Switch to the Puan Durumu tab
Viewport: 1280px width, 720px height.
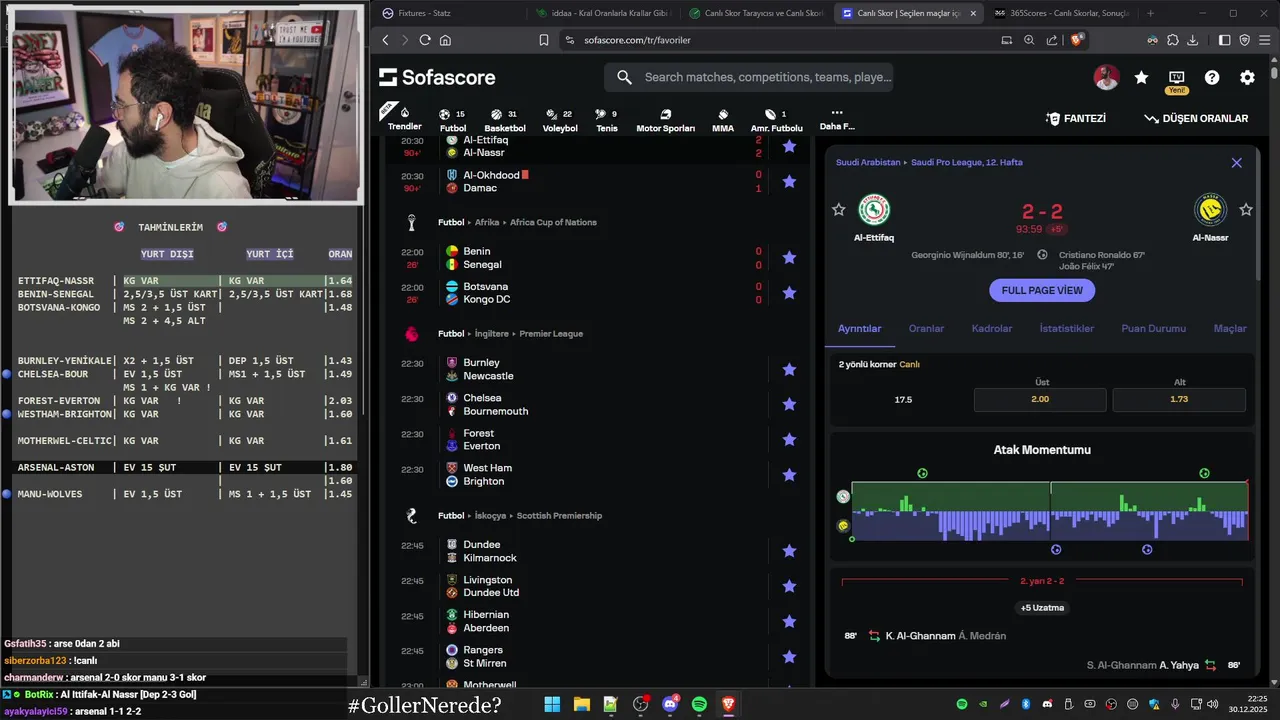1153,328
